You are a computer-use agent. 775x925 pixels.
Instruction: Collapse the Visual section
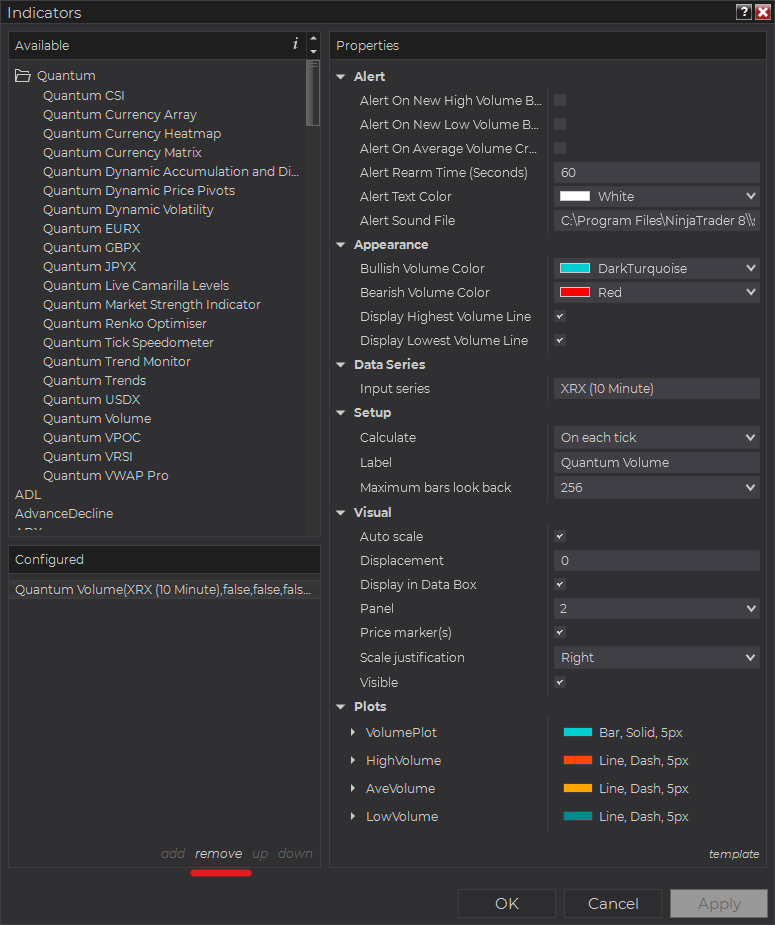click(x=341, y=513)
